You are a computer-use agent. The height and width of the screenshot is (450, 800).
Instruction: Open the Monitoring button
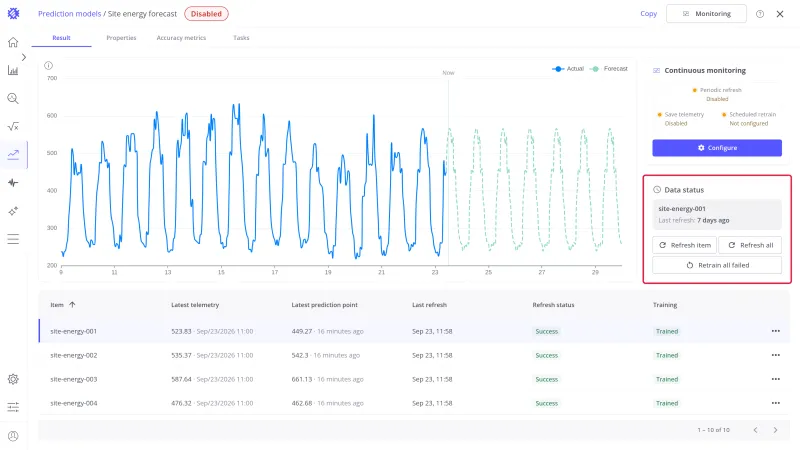coord(706,14)
